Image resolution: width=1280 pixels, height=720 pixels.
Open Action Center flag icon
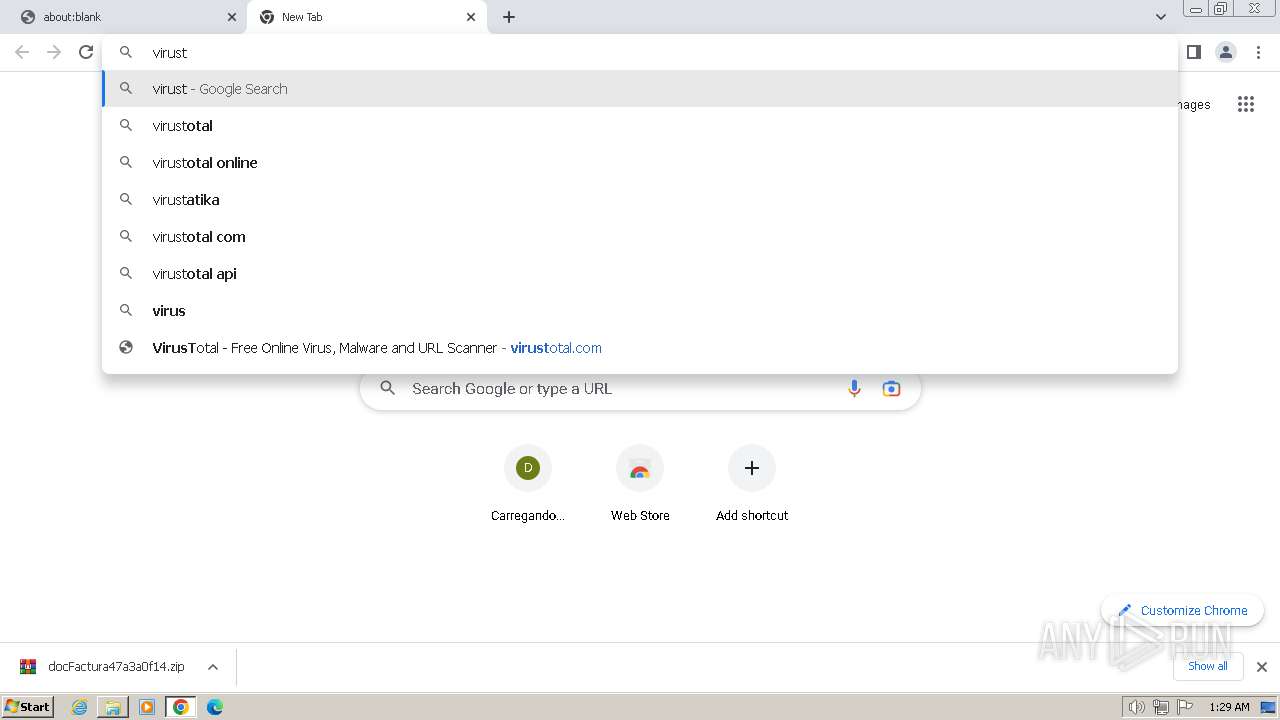(x=1185, y=707)
